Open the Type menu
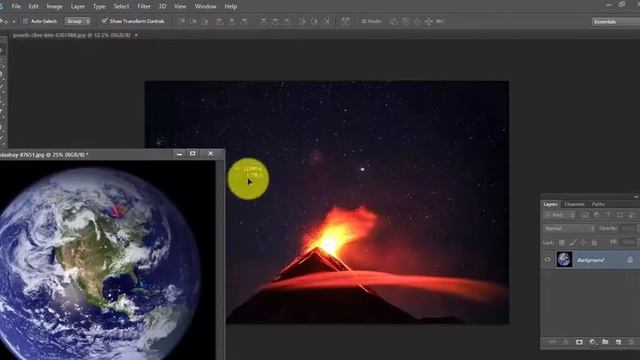 click(99, 7)
